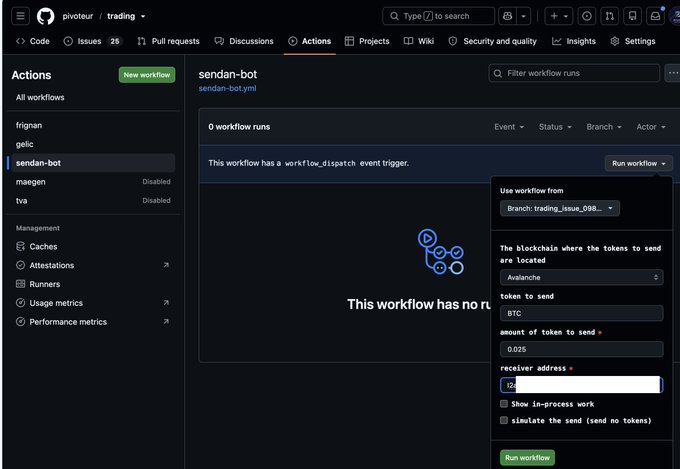Screen dimensions: 680x469
Task: Select the disabled maegen workflow
Action: [x=93, y=182]
